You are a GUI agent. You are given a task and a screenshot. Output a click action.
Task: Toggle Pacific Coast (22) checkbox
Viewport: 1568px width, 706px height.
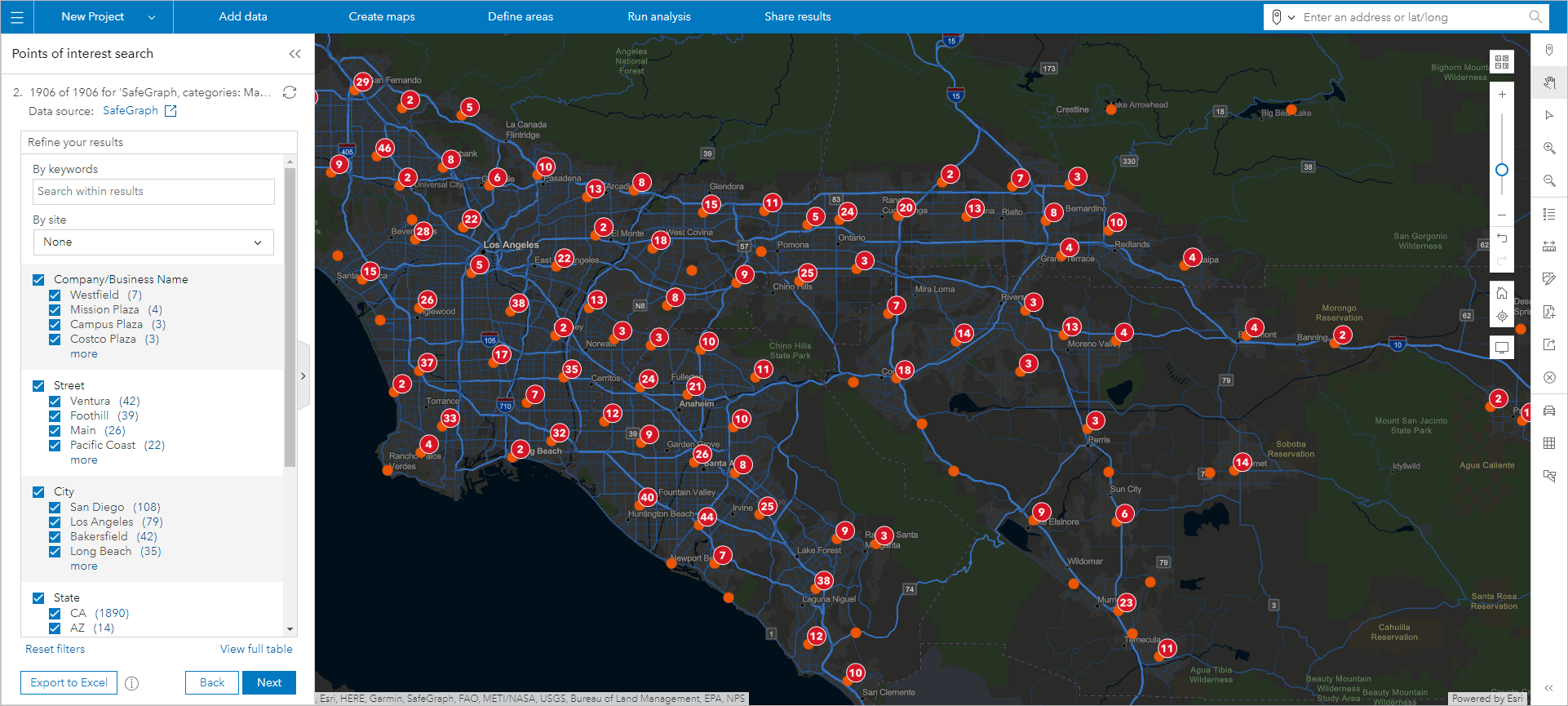click(55, 446)
